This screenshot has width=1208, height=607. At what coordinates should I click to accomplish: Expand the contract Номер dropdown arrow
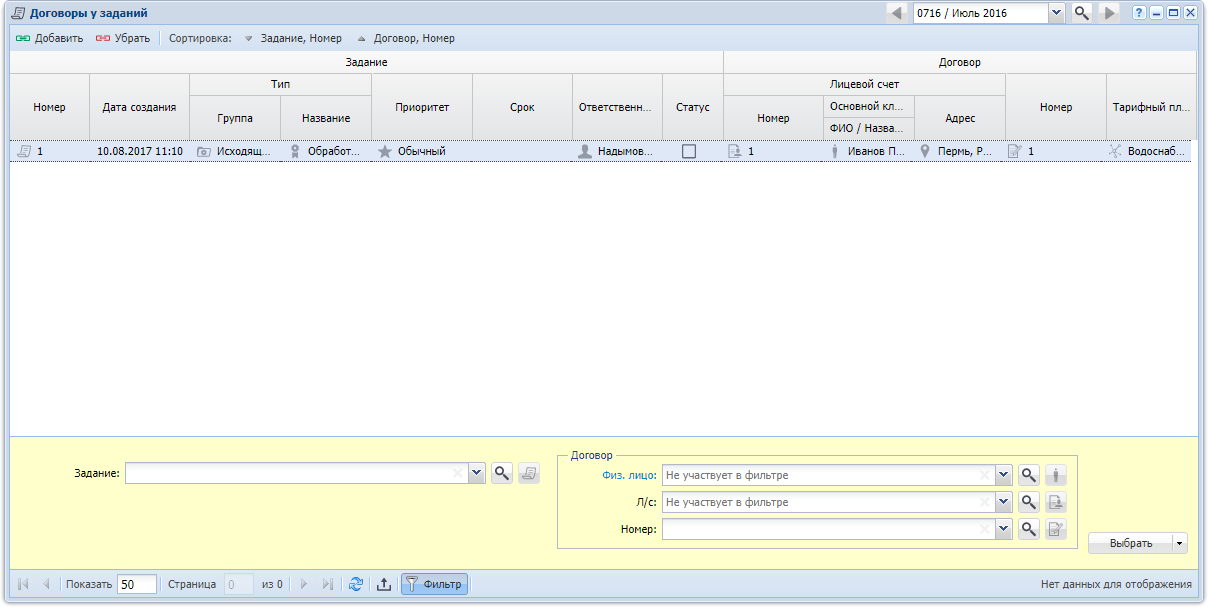pos(1003,529)
